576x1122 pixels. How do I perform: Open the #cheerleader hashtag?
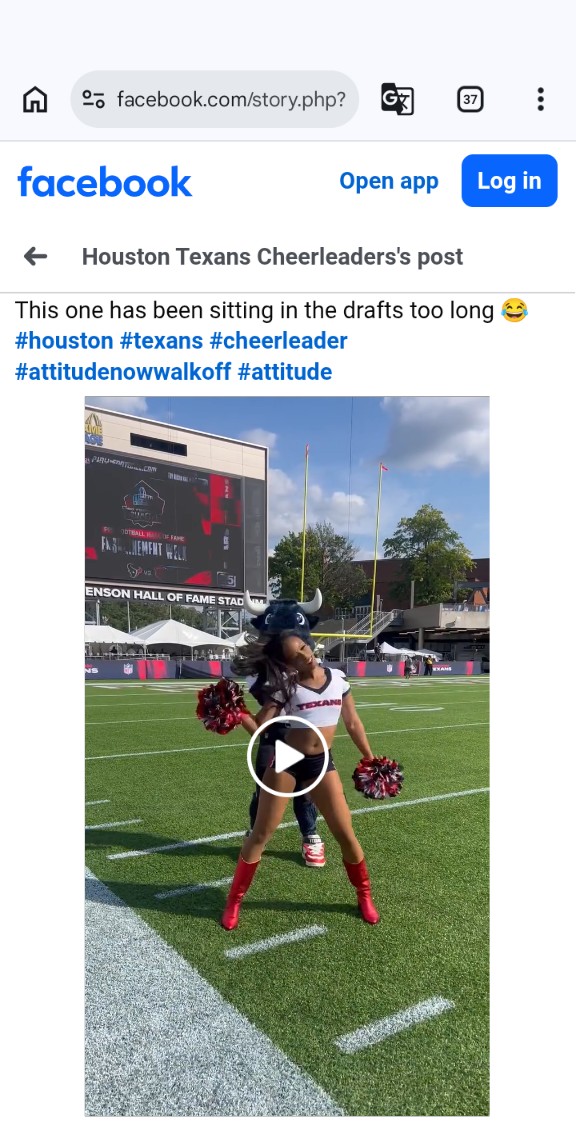(x=278, y=341)
